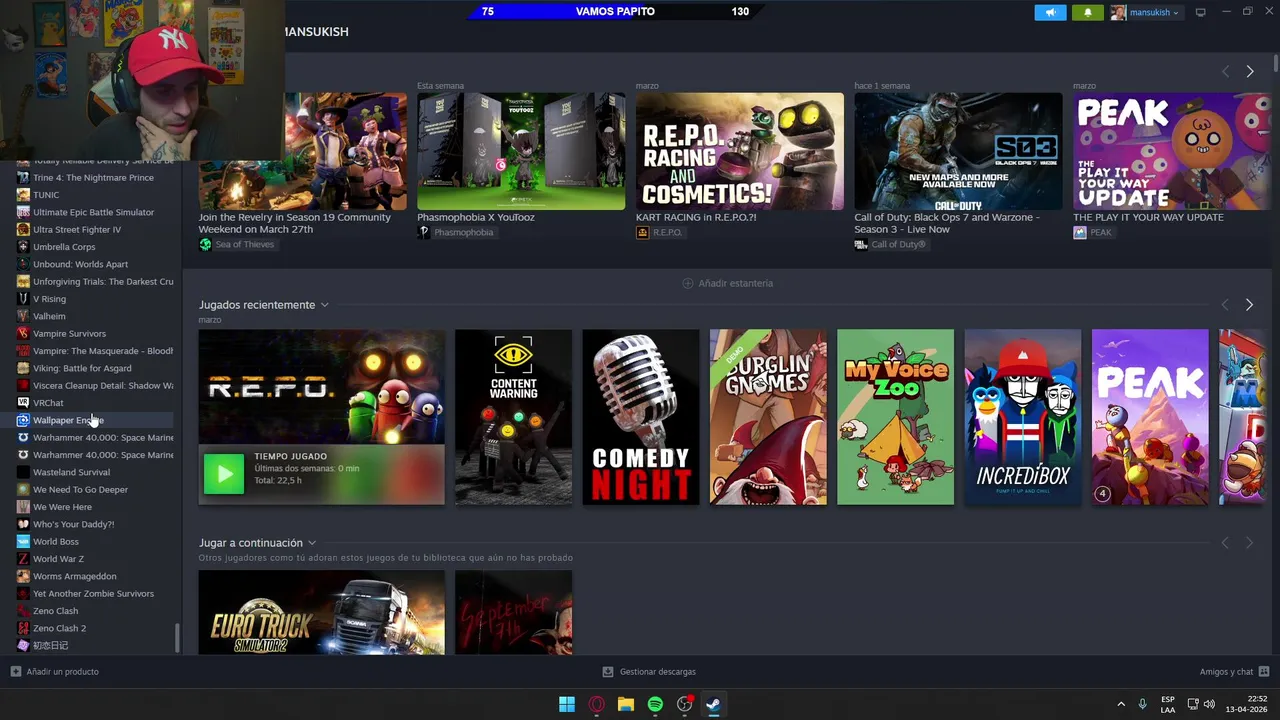The height and width of the screenshot is (720, 1280).
Task: Open Call of Duty Season 3 news card
Action: [958, 151]
